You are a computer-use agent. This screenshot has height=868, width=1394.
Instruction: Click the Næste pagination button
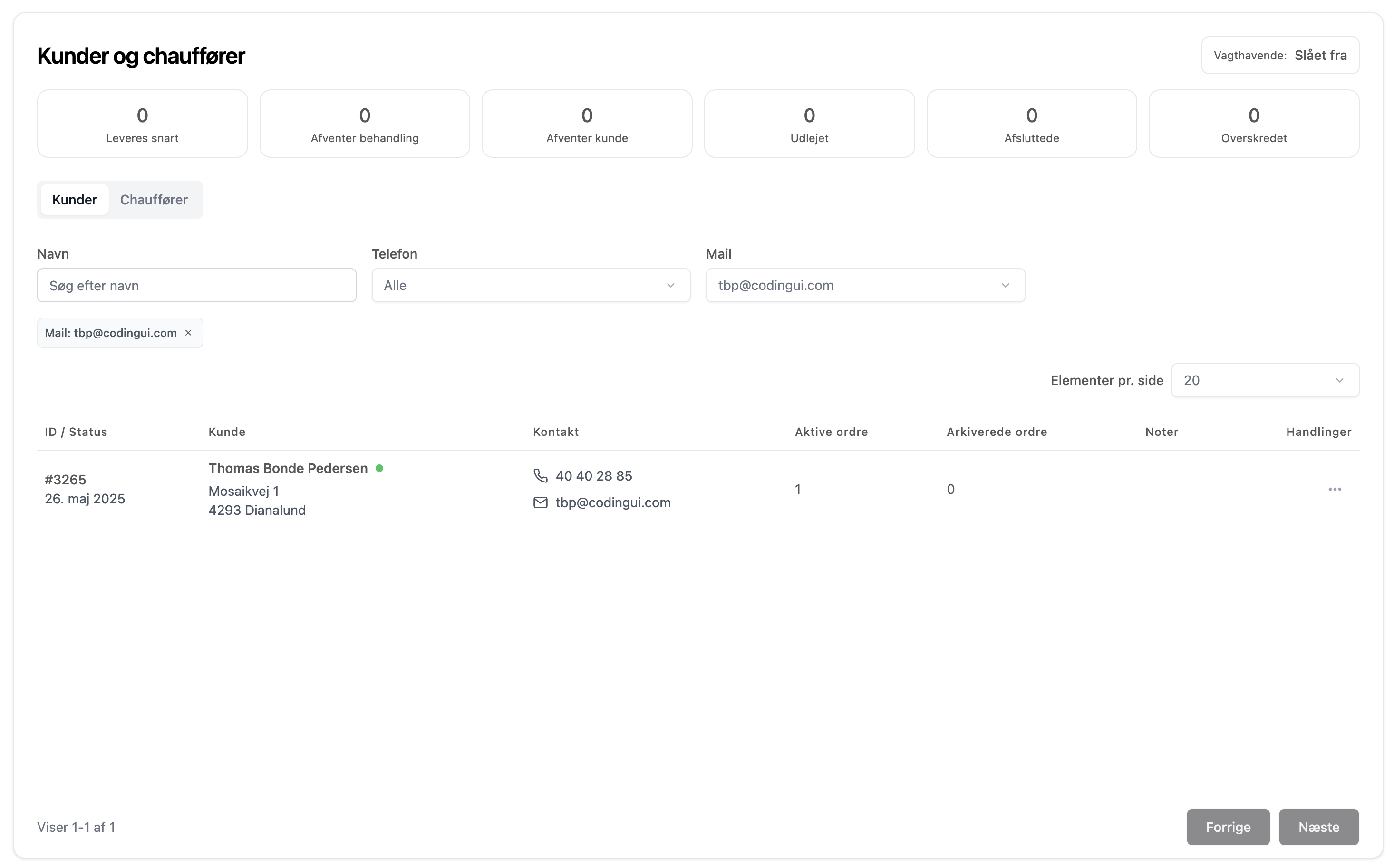(1318, 827)
